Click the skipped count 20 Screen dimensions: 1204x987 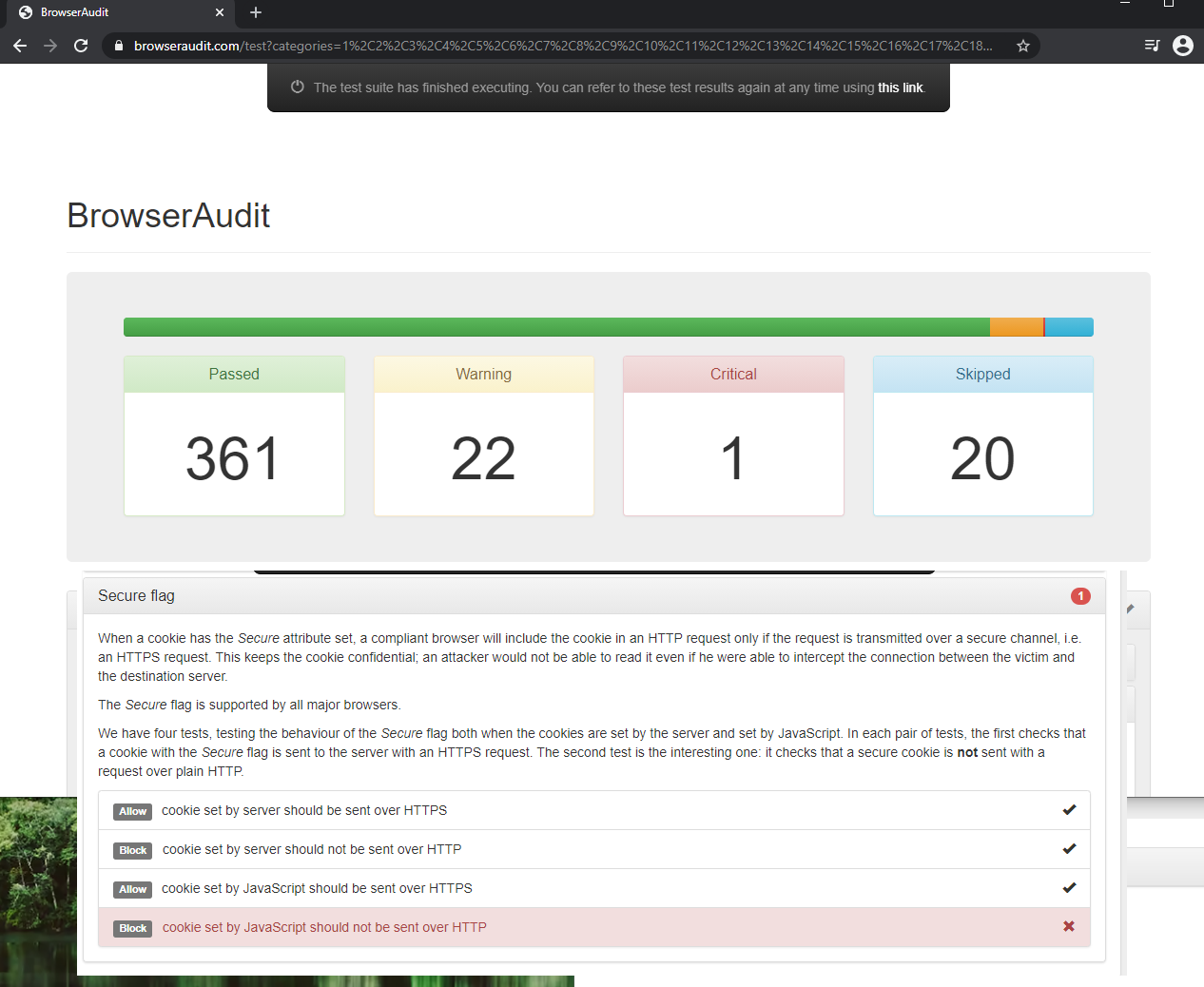click(x=982, y=458)
